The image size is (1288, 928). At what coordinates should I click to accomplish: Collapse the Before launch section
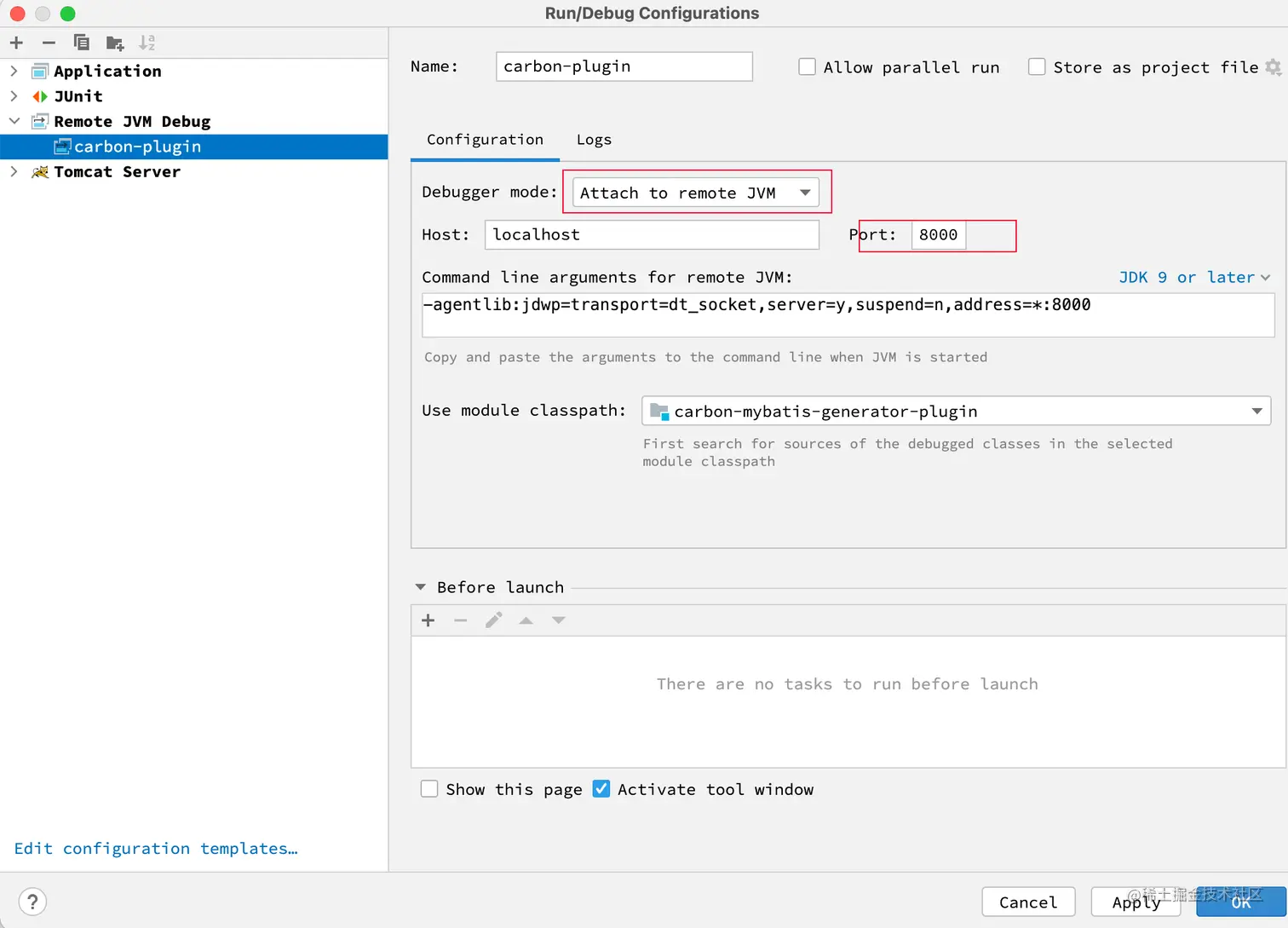click(420, 587)
